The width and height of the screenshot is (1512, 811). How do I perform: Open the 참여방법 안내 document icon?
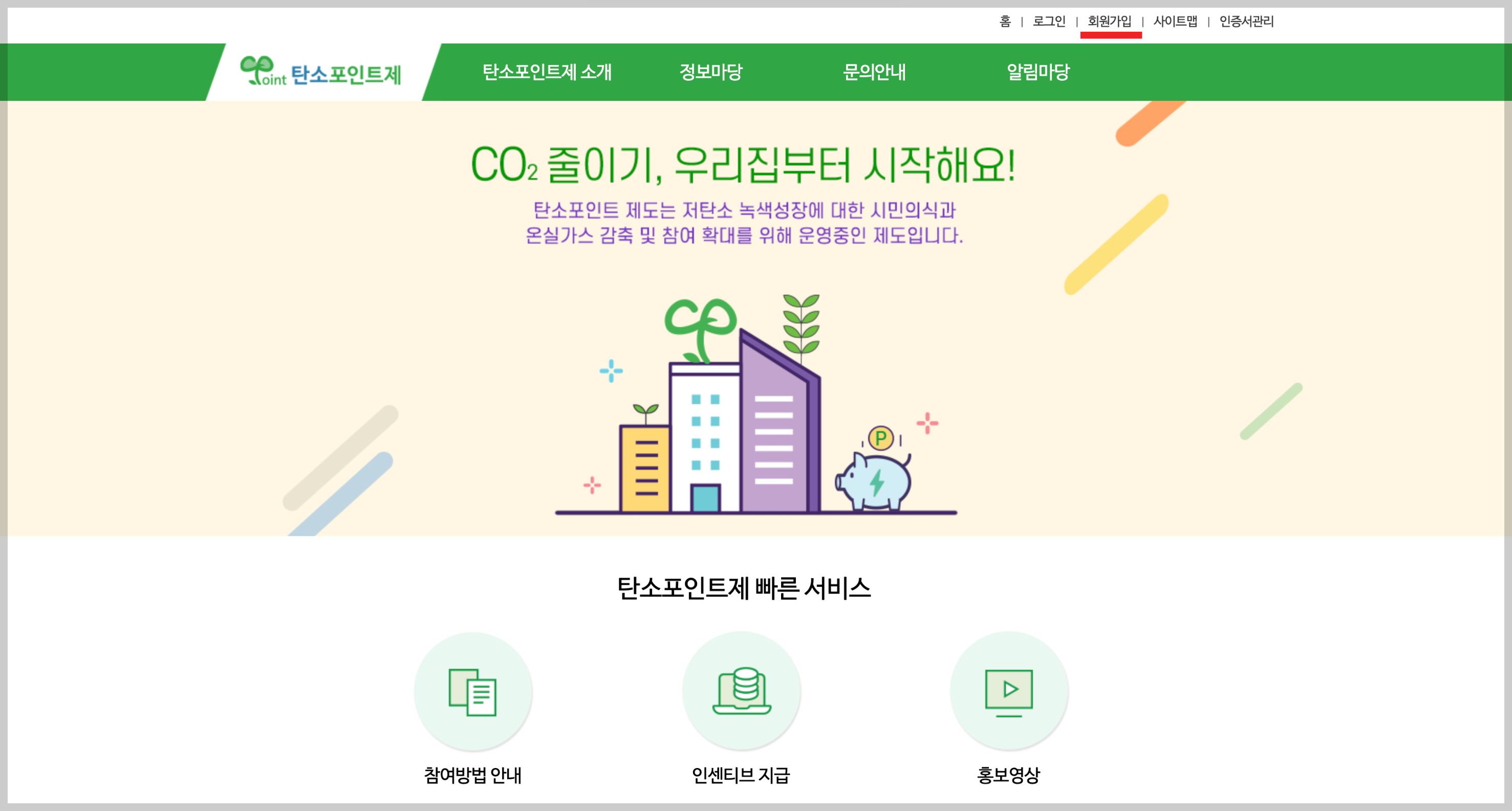(x=473, y=691)
